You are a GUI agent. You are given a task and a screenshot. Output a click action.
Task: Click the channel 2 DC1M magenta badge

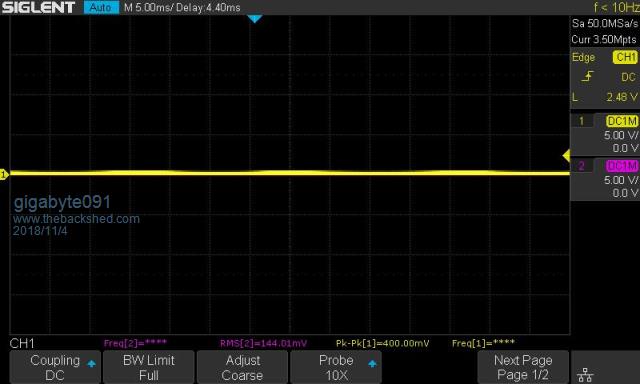(622, 166)
